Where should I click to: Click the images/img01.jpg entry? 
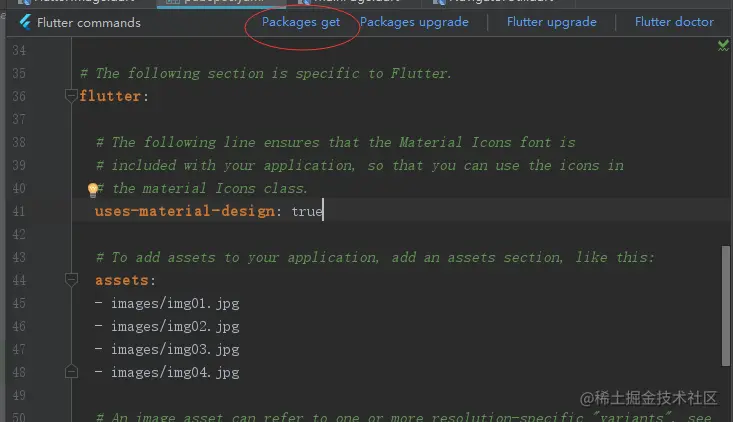[175, 304]
